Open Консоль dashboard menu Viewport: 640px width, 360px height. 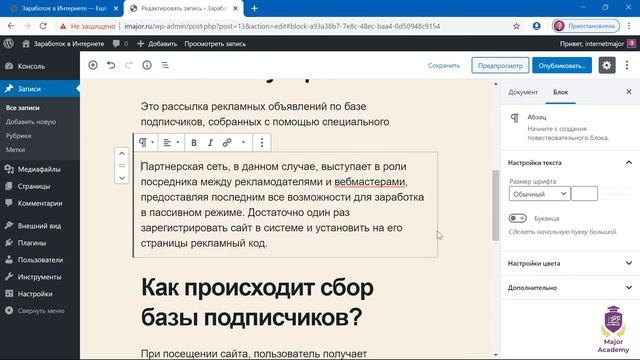tap(40, 66)
